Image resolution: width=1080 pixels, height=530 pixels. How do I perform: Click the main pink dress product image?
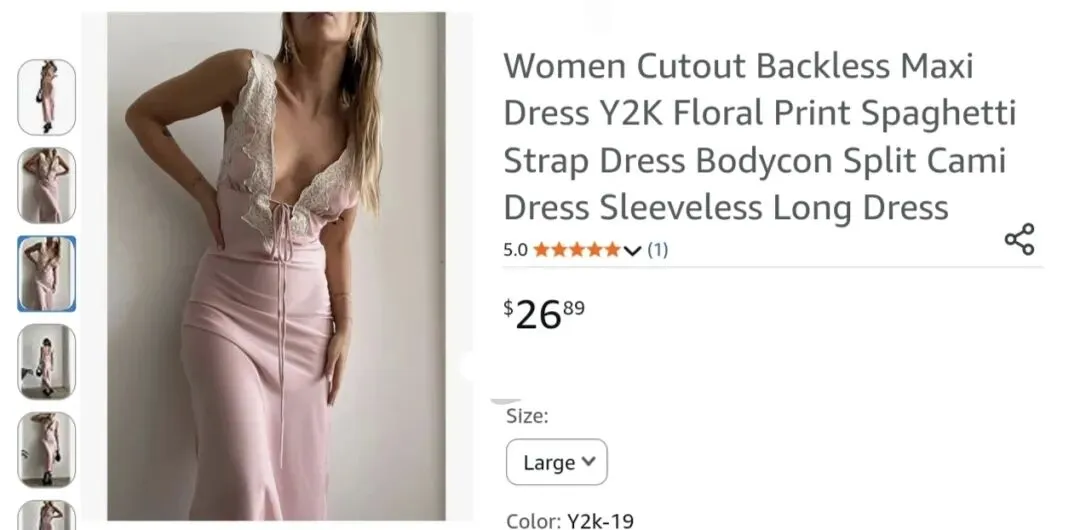pyautogui.click(x=276, y=266)
